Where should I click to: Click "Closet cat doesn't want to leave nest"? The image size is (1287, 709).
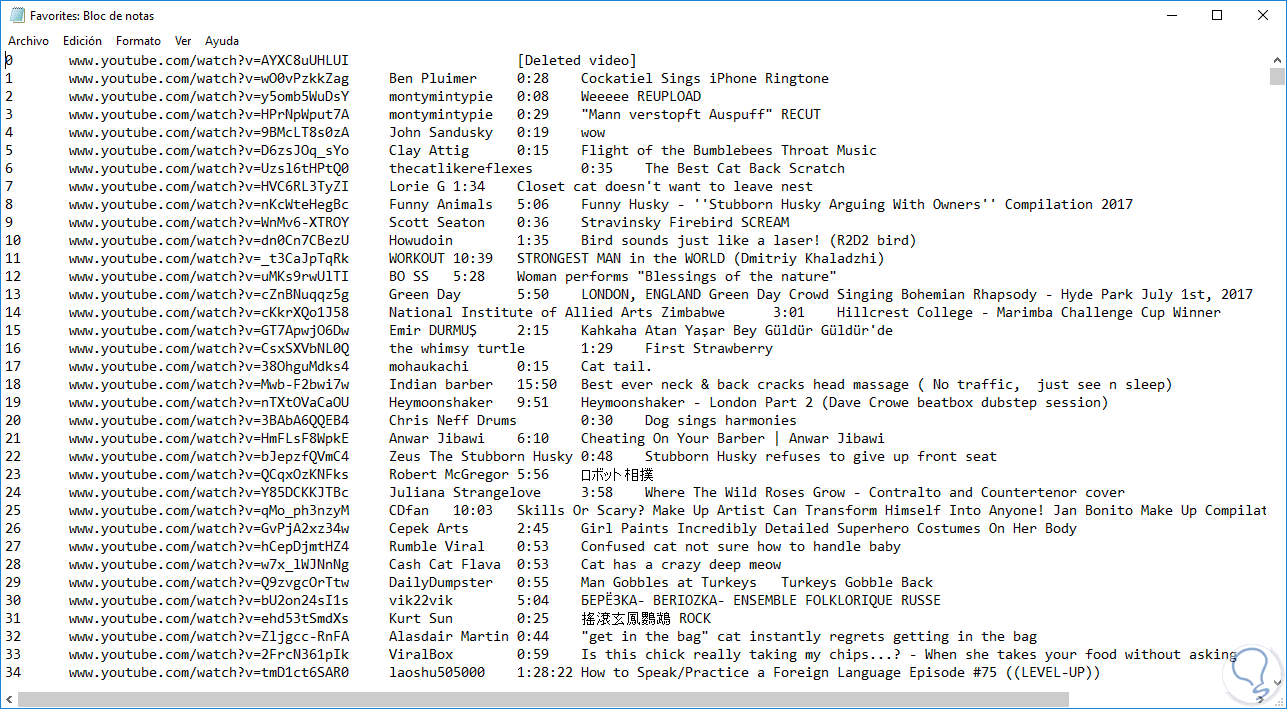665,186
